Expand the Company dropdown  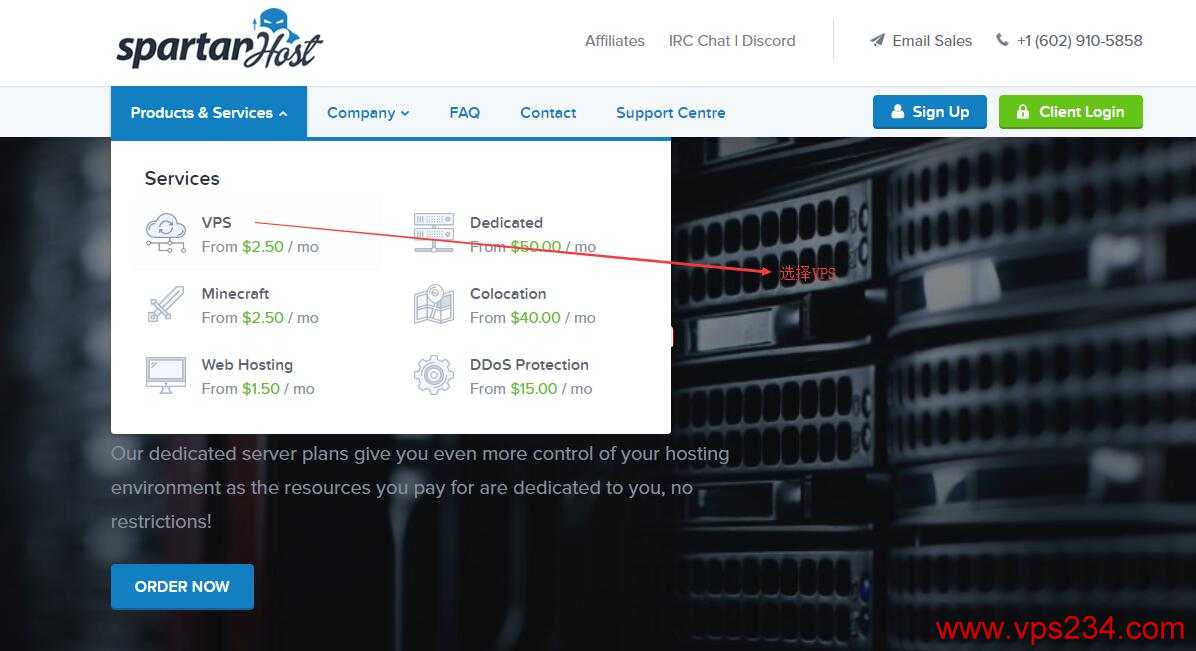[368, 113]
